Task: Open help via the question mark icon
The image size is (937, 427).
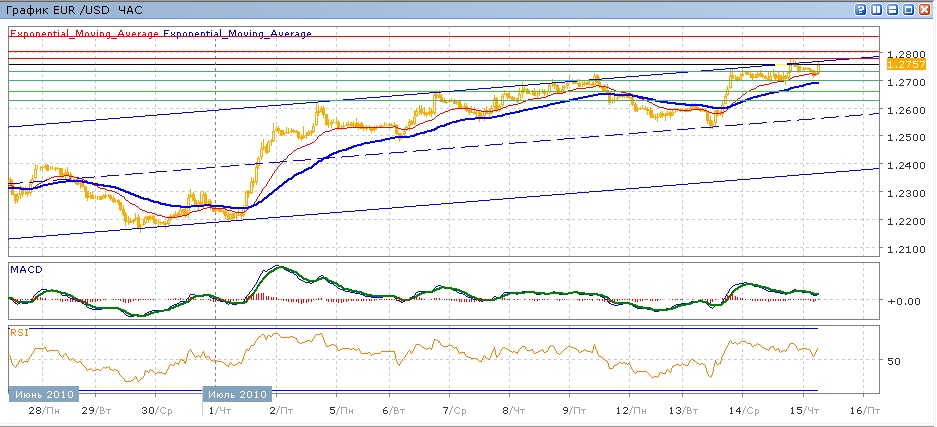Action: (x=860, y=9)
